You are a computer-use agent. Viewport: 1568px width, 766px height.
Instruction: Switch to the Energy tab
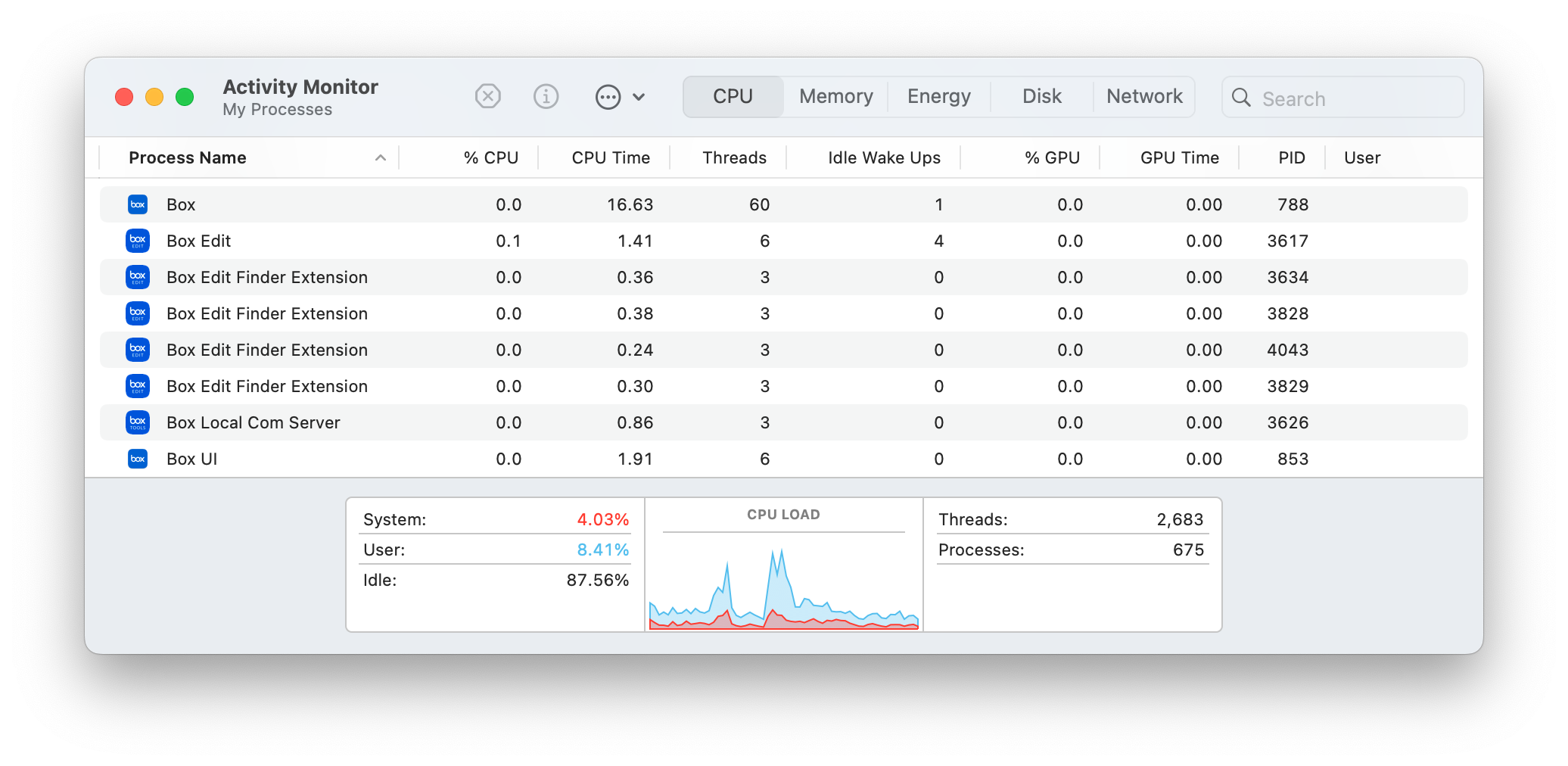938,97
